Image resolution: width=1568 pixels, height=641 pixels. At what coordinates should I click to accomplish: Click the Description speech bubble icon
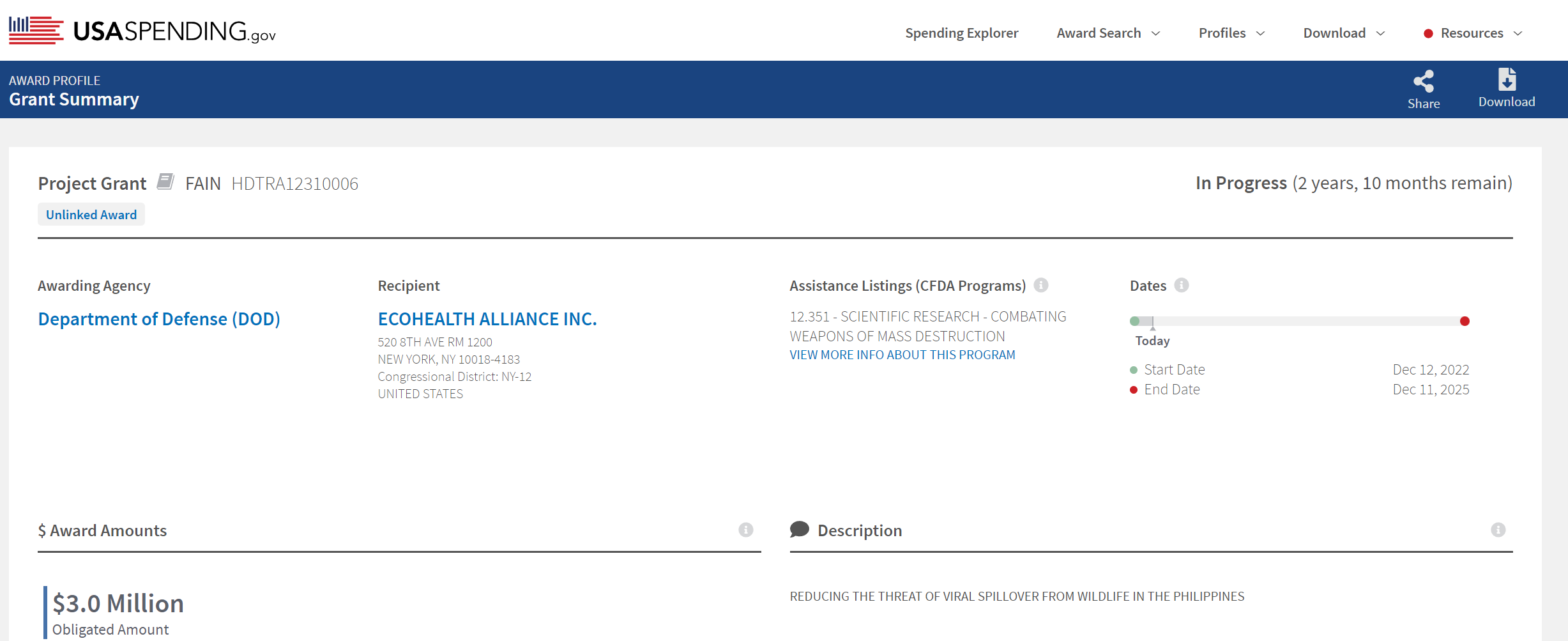(x=800, y=529)
